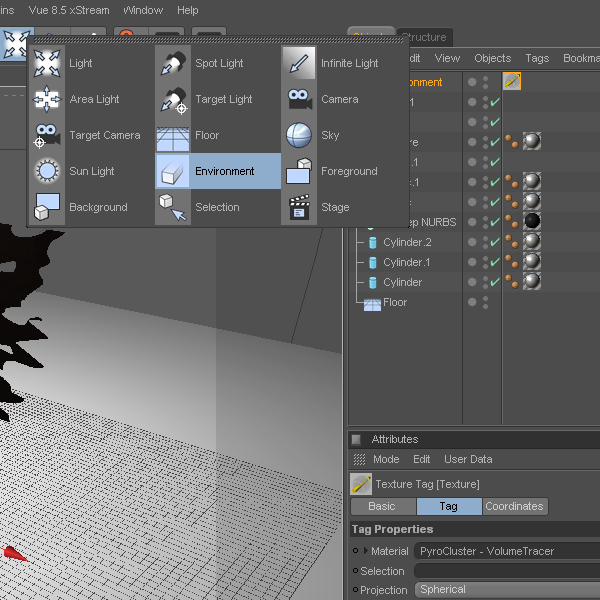Open the View menu in Object Manager

[x=447, y=58]
